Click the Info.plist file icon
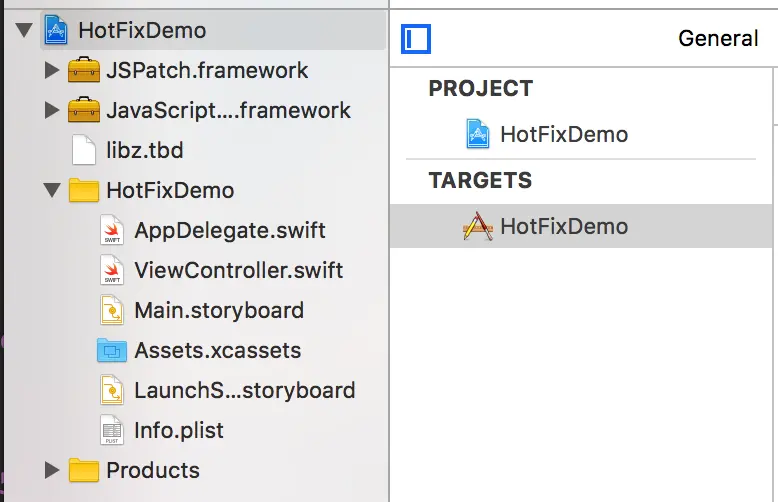Viewport: 778px width, 502px height. click(x=112, y=431)
